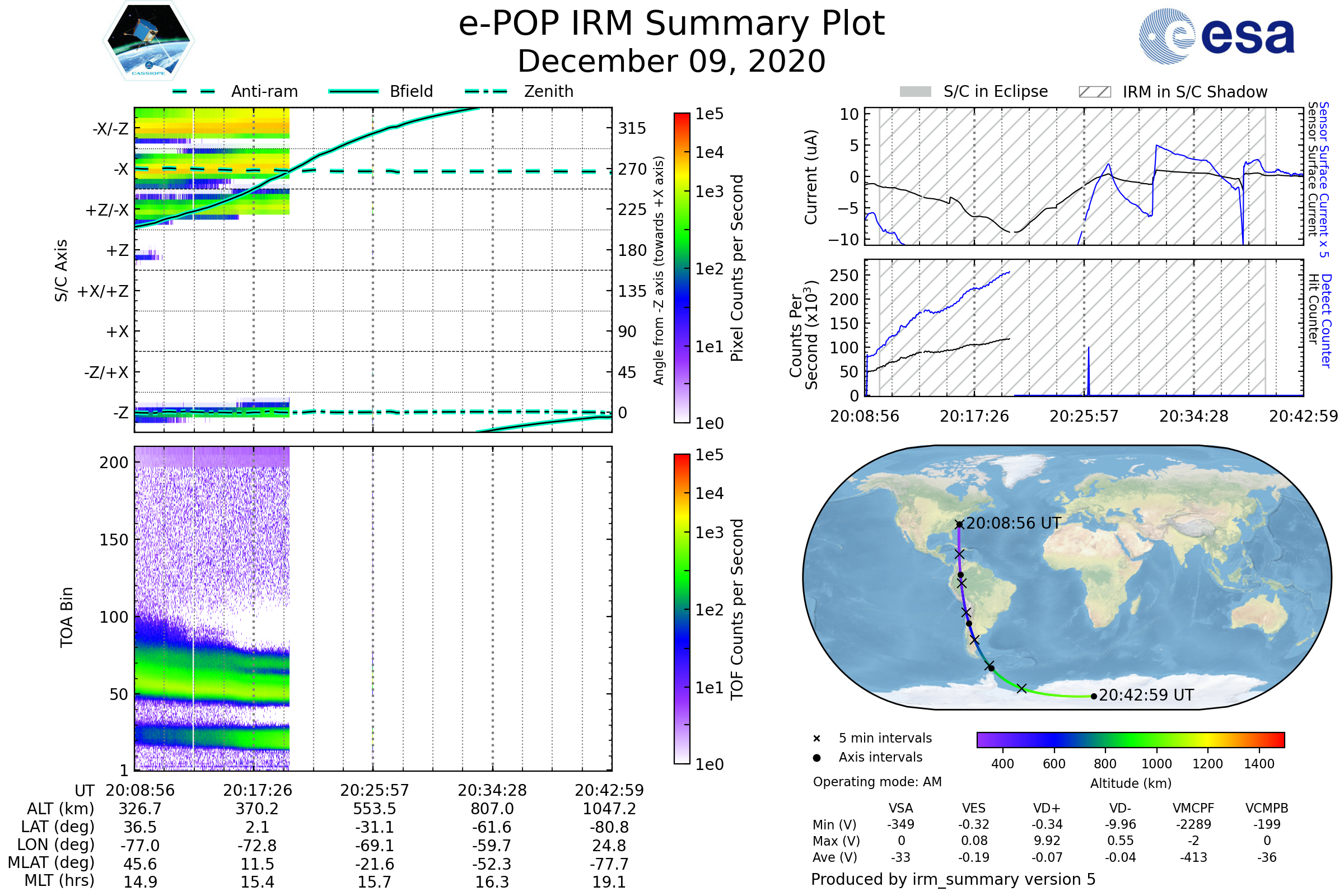The image size is (1344, 896).
Task: Click the VMCPF voltage column header
Action: (x=1193, y=808)
